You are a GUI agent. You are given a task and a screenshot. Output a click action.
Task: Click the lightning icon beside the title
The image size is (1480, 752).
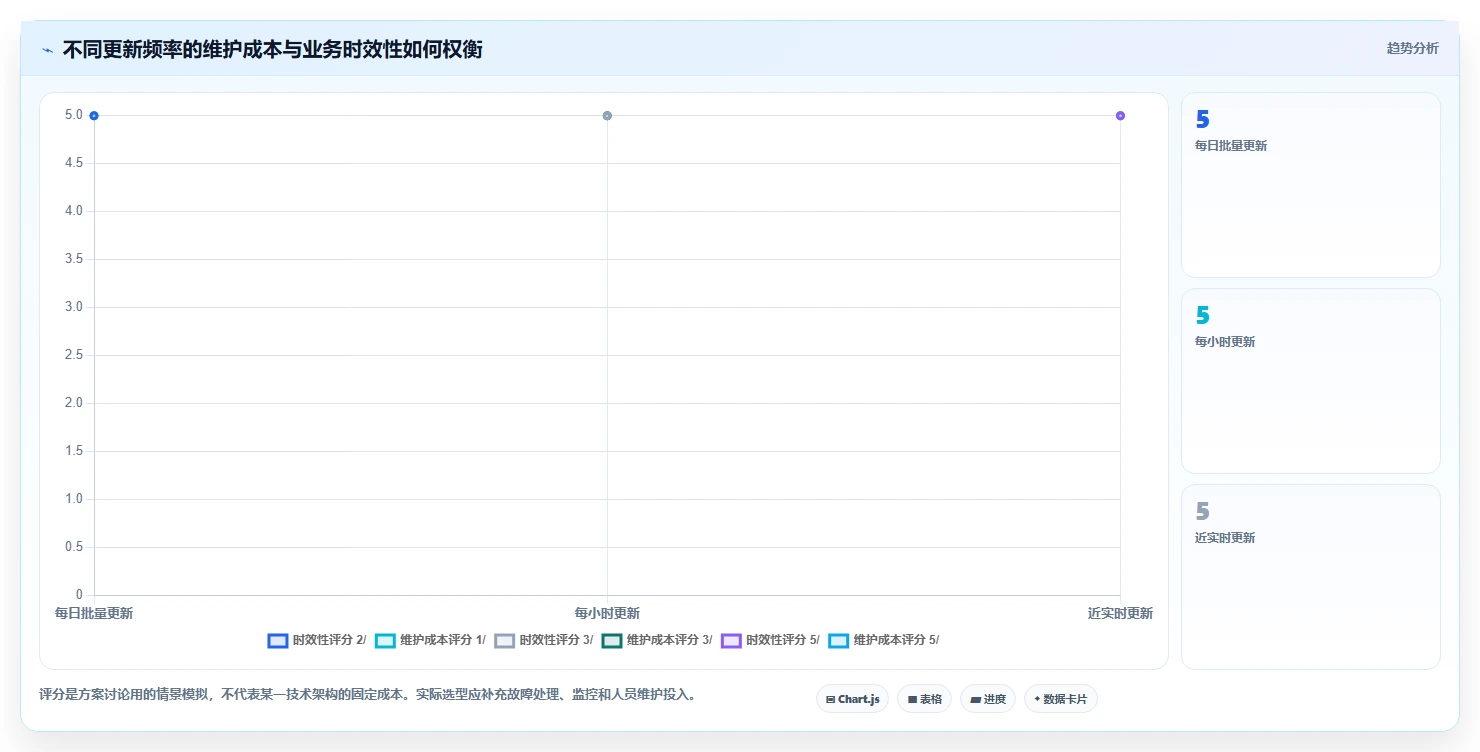tap(48, 50)
